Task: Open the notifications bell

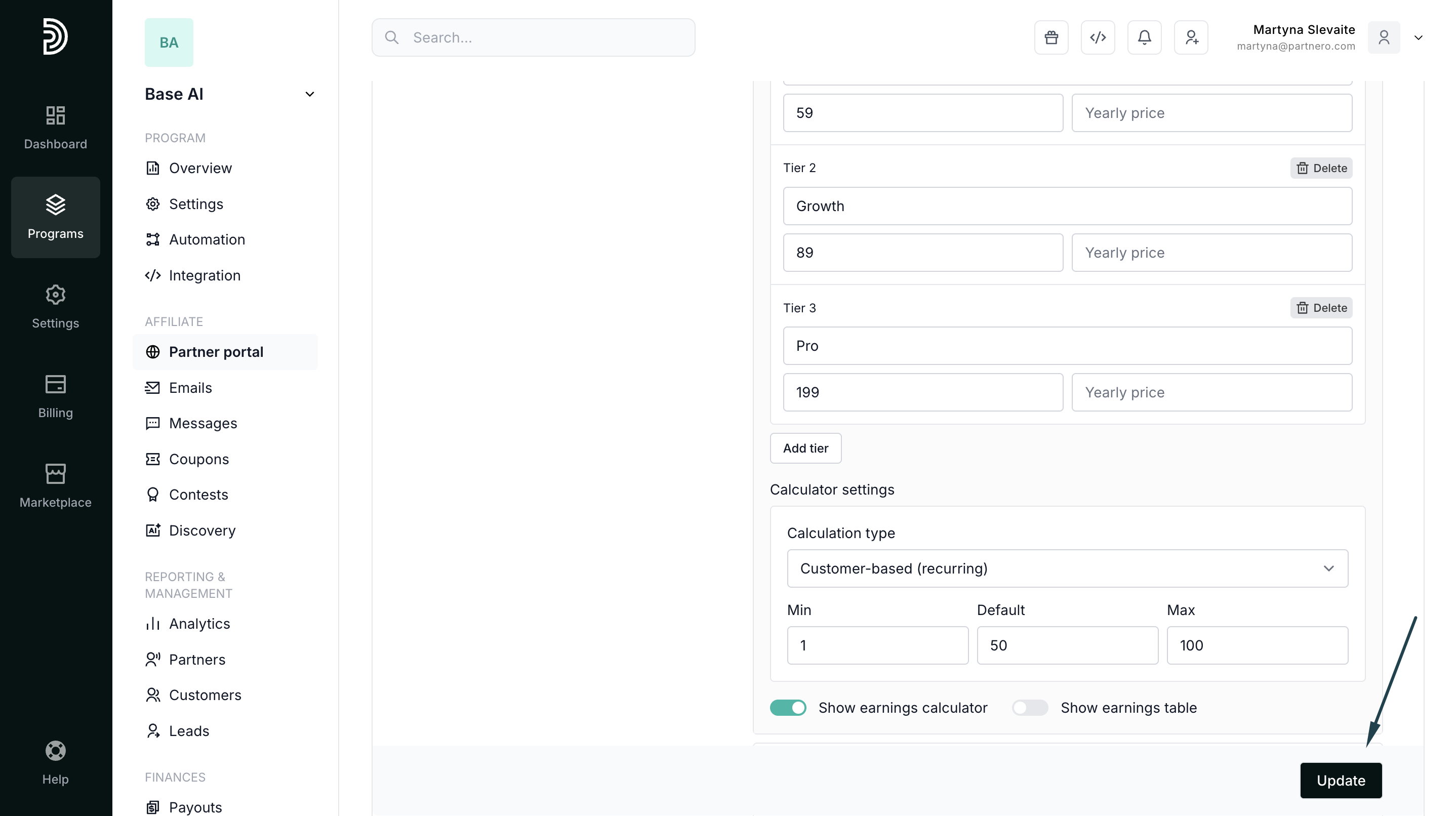Action: pos(1144,37)
